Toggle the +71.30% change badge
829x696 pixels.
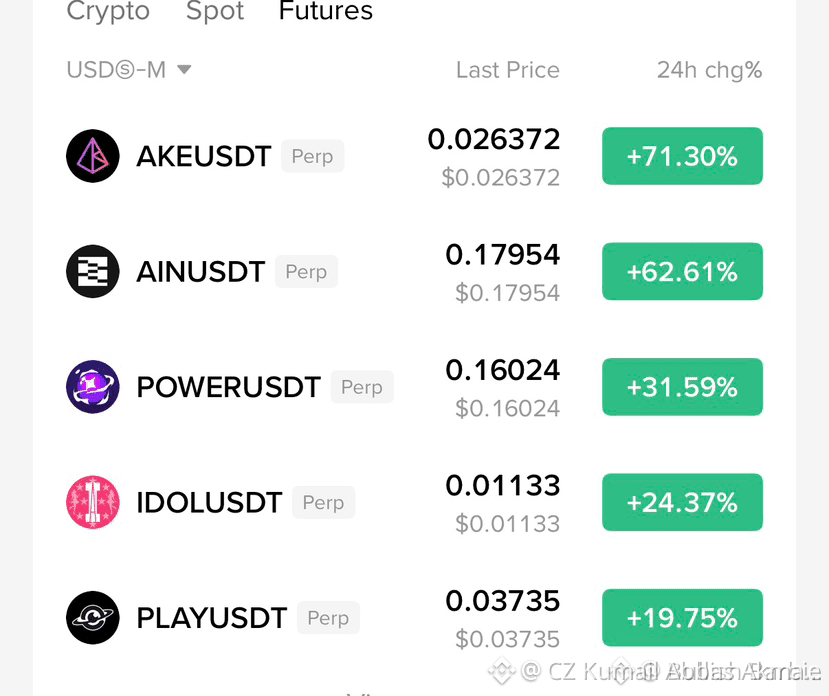coord(682,156)
